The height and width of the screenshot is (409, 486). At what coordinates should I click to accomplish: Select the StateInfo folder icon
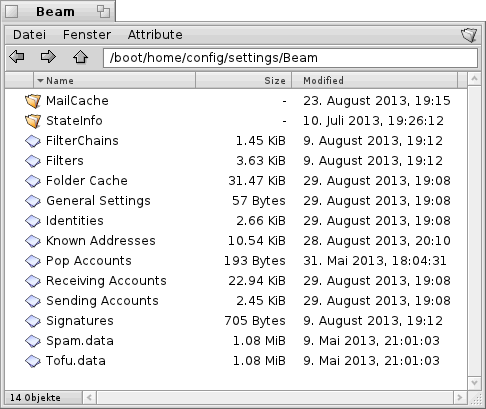33,121
